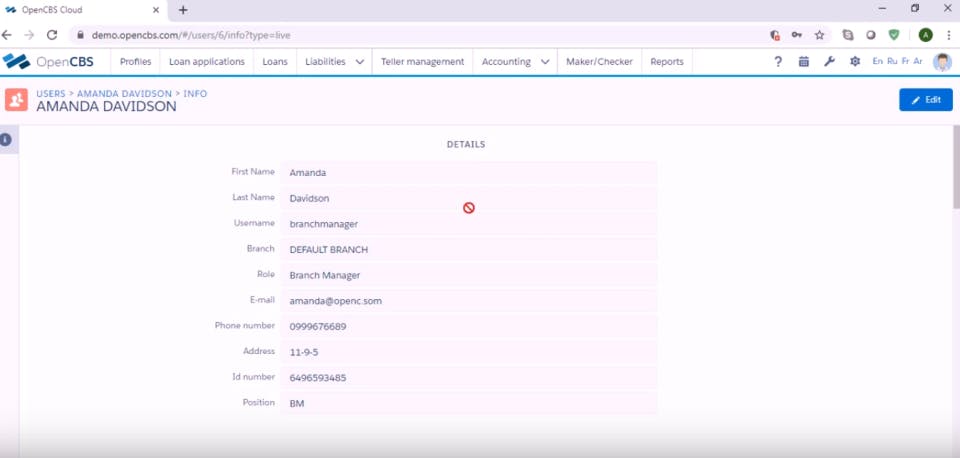Open the Profiles menu item
The width and height of the screenshot is (960, 458).
(x=135, y=62)
